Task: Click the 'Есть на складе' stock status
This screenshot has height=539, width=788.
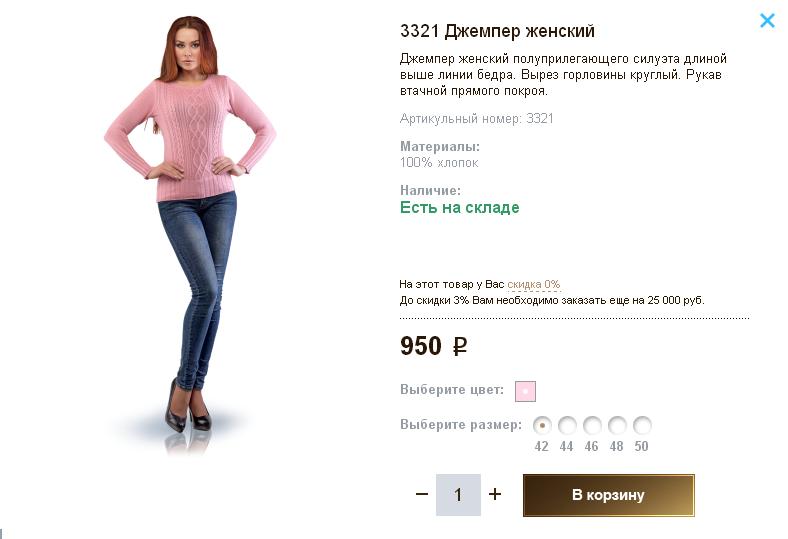Action: click(459, 208)
